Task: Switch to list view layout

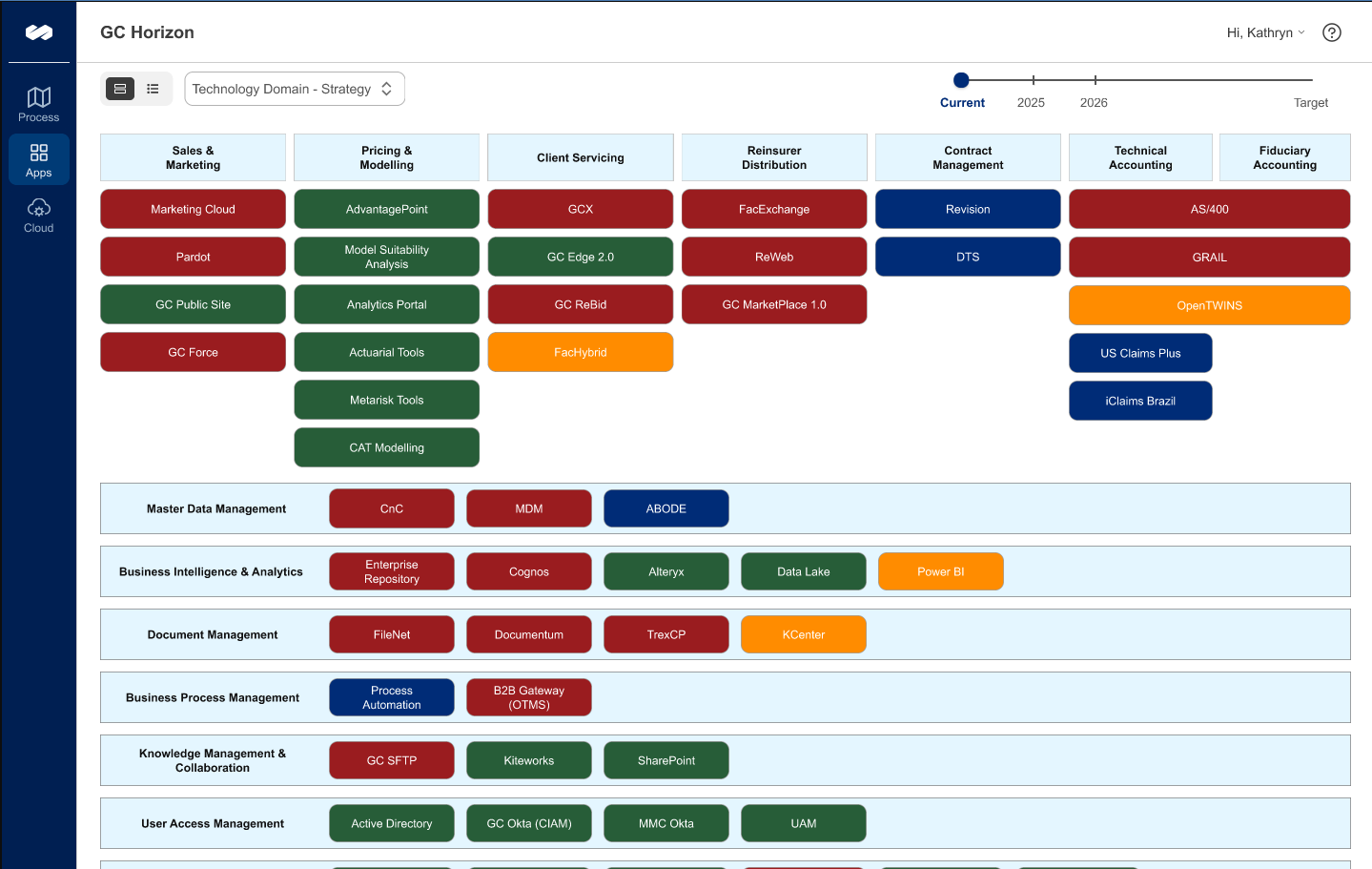Action: point(153,89)
